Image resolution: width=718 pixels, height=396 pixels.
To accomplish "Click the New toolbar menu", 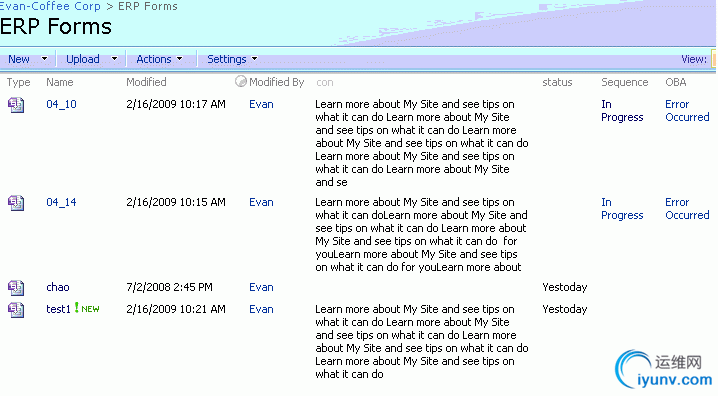I will 19,59.
